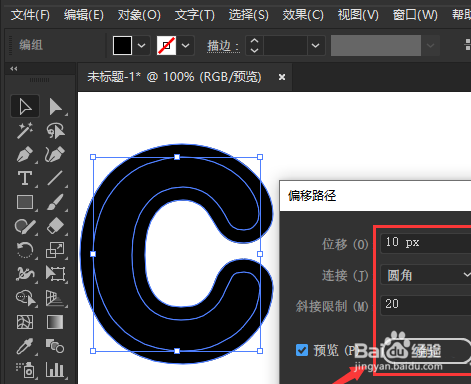The width and height of the screenshot is (471, 384).
Task: Select the Scale tool
Action: click(x=55, y=250)
